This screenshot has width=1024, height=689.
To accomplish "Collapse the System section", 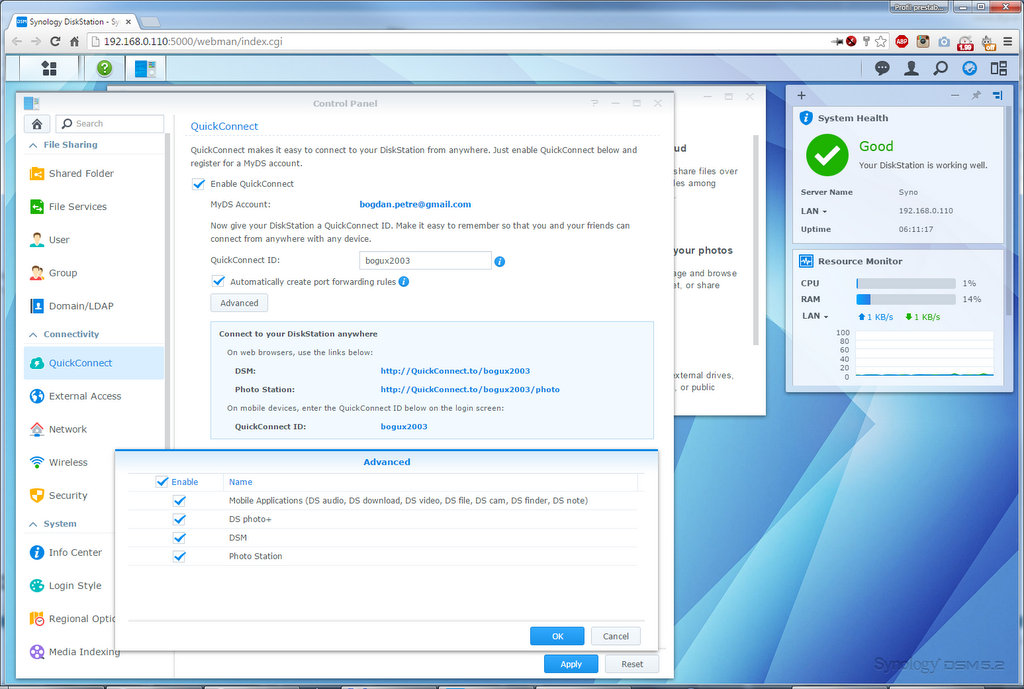I will pyautogui.click(x=33, y=524).
